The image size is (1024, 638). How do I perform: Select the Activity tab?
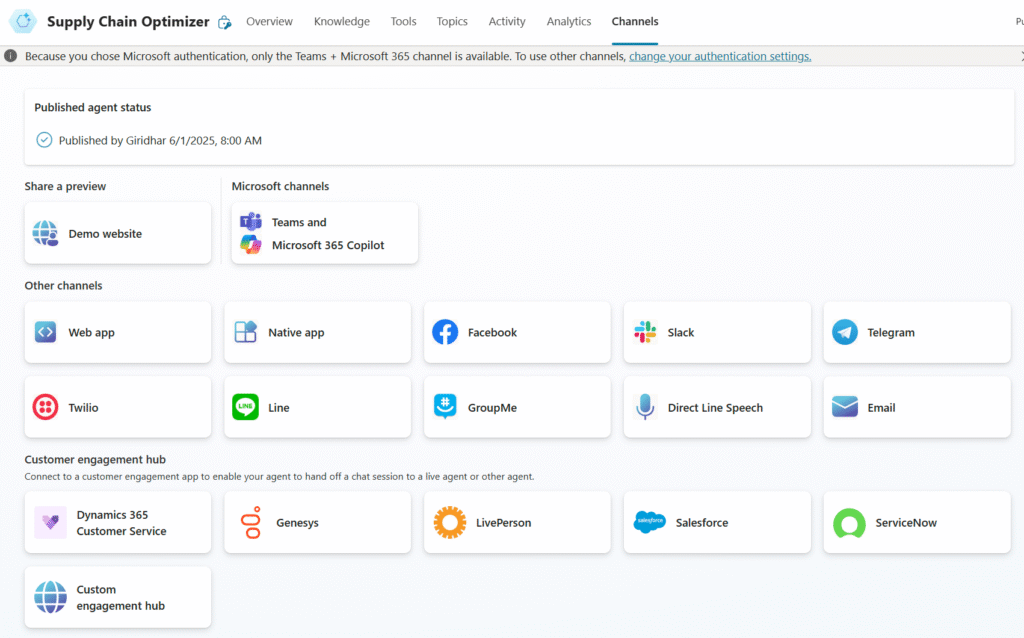pos(507,22)
